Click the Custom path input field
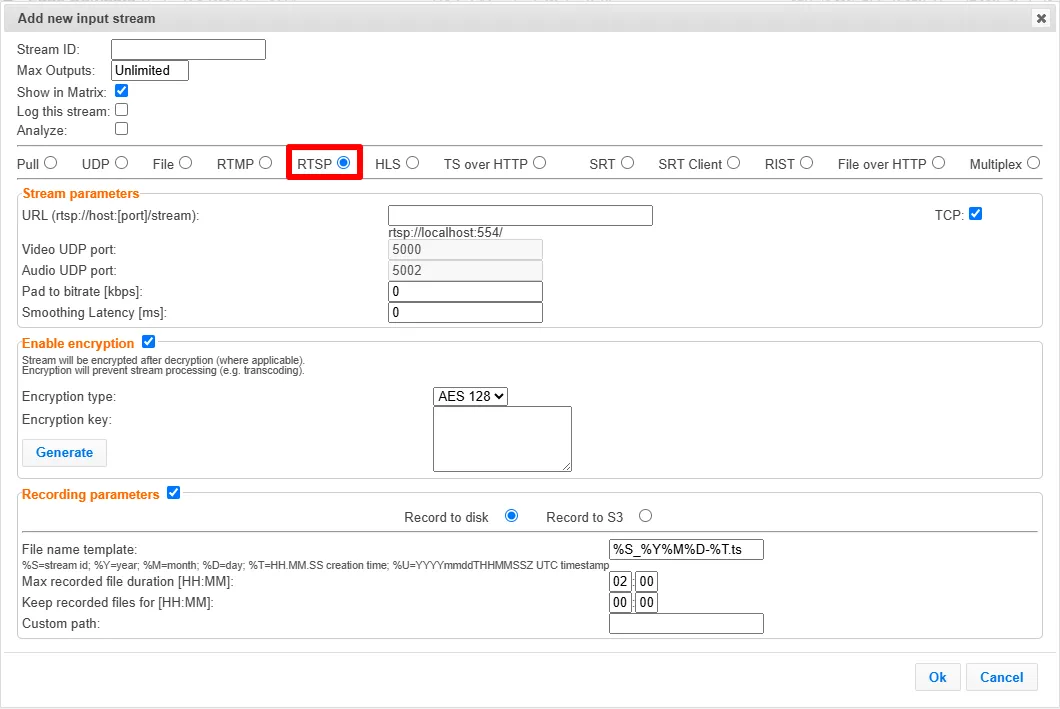 [x=686, y=623]
